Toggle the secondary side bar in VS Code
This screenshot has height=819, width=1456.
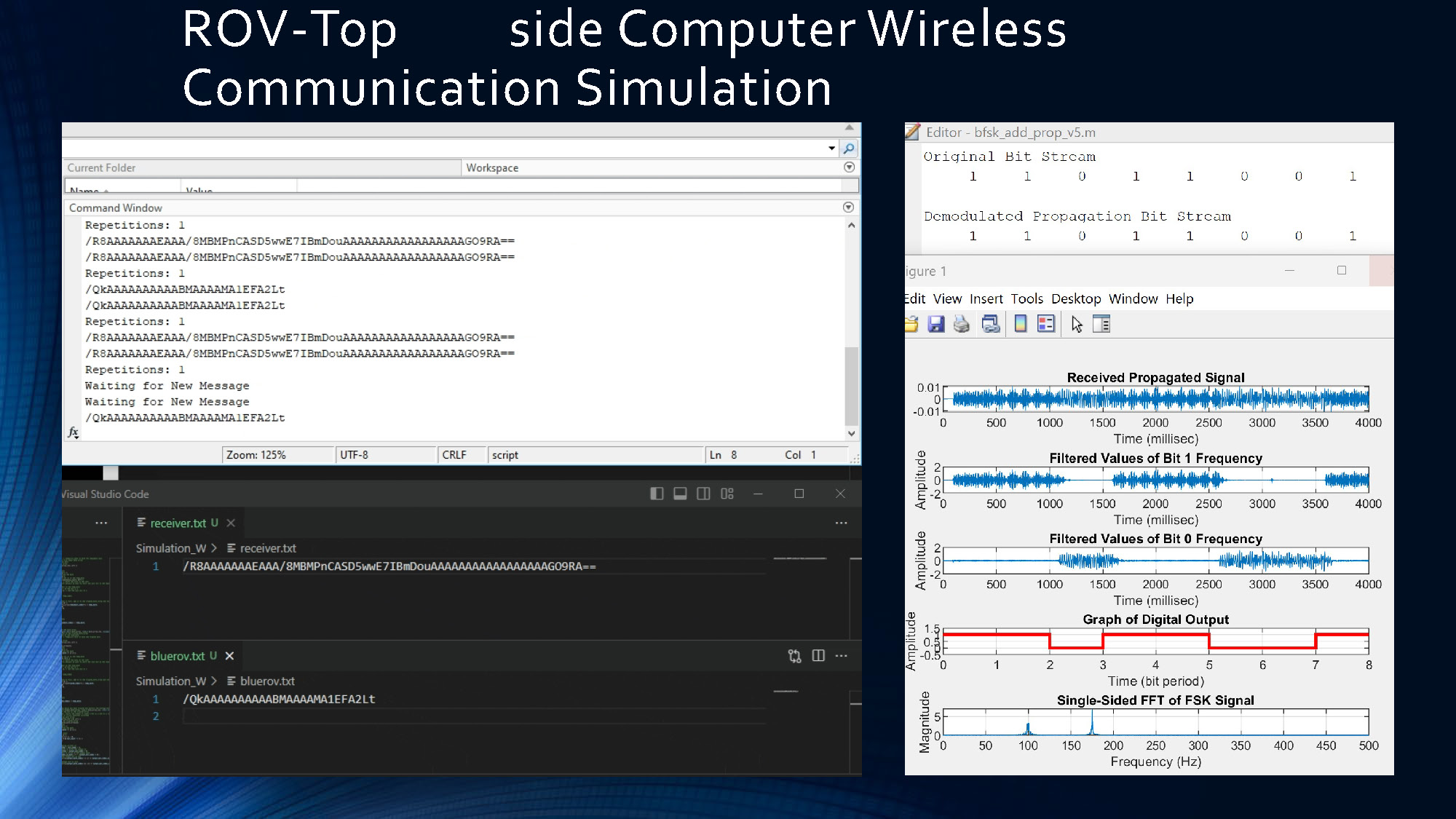pos(703,494)
